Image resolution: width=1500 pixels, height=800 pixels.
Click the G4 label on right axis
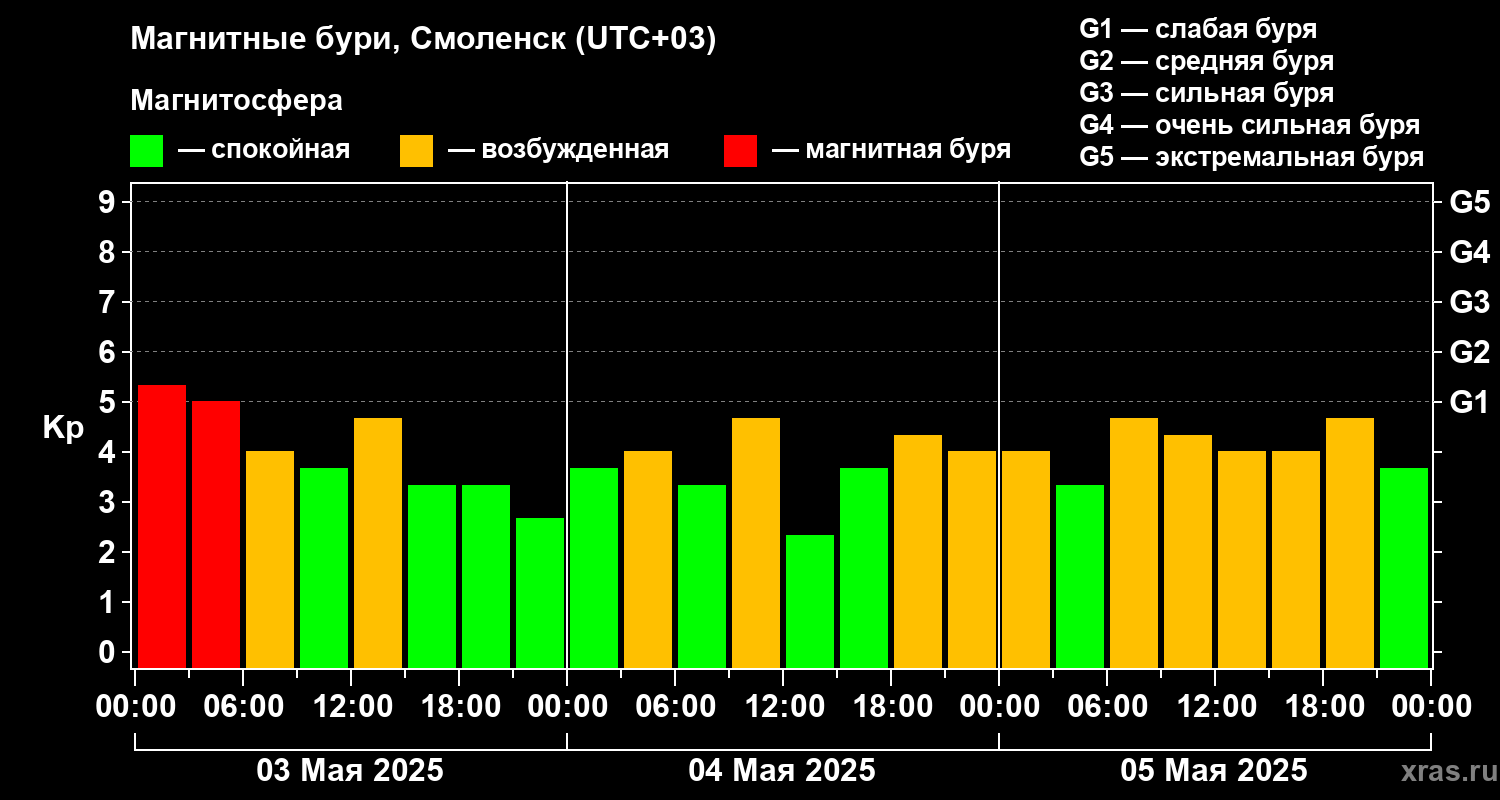tap(1469, 252)
